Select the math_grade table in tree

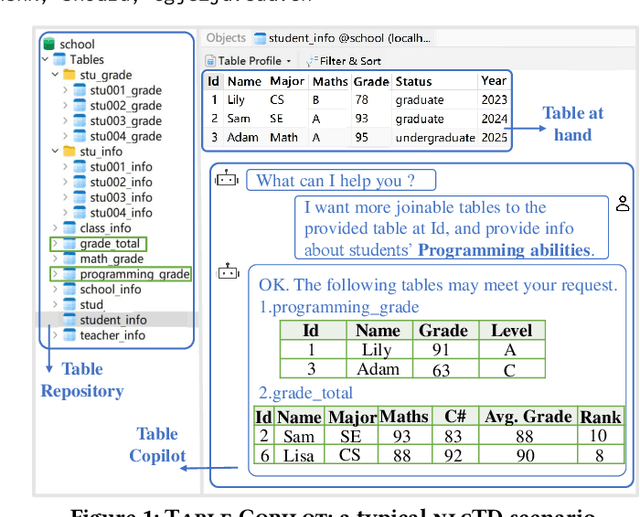[x=112, y=259]
